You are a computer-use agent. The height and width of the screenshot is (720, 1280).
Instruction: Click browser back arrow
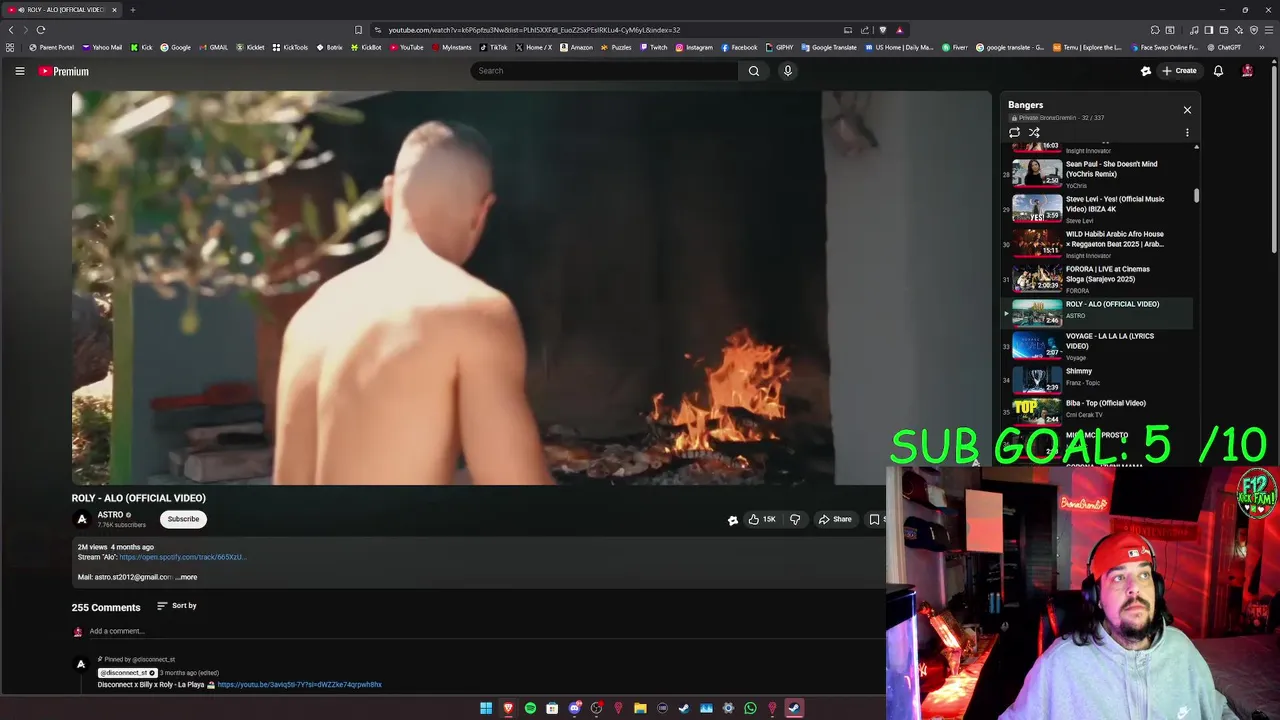(11, 30)
